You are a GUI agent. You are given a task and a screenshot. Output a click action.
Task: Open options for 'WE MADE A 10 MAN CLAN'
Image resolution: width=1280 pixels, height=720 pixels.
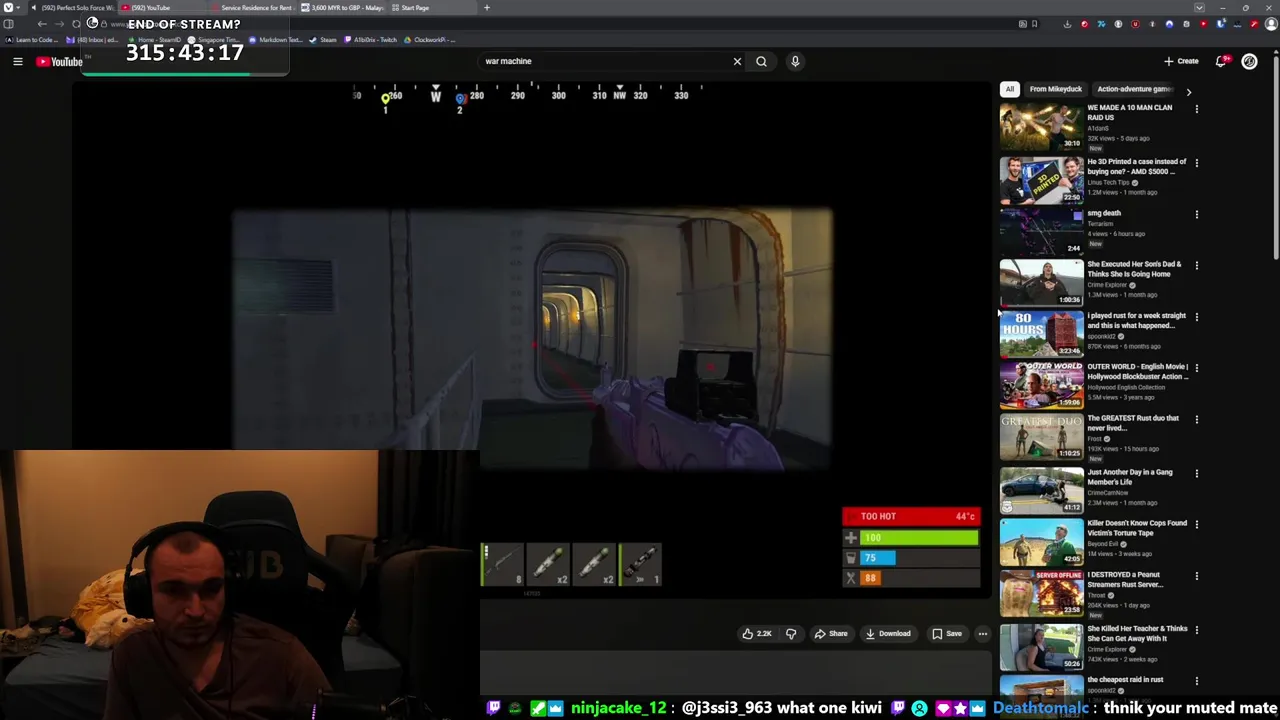1196,109
